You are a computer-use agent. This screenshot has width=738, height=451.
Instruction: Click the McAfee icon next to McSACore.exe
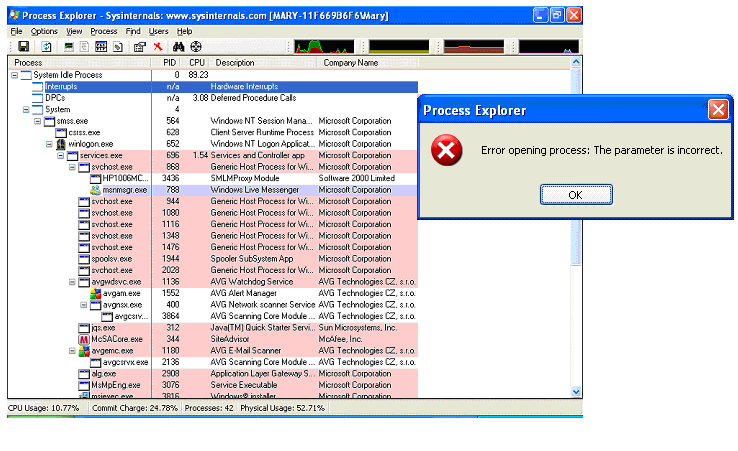coord(84,339)
